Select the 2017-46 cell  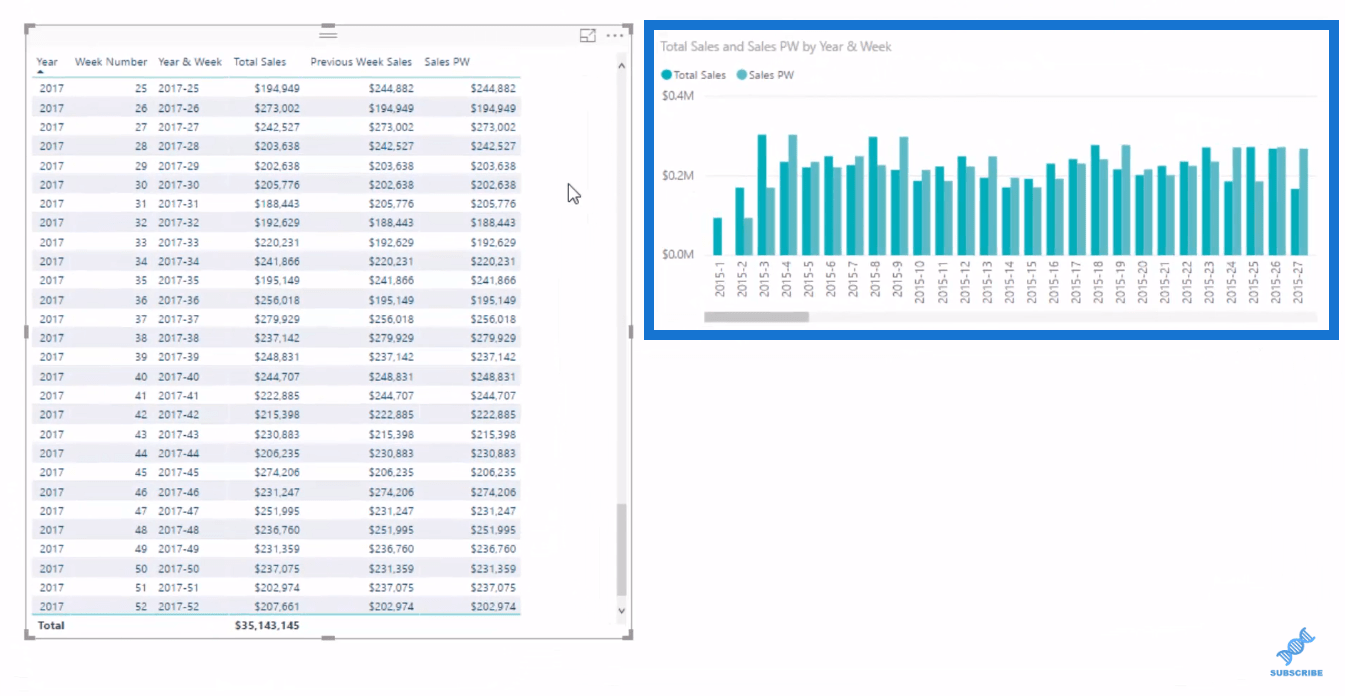pos(178,492)
